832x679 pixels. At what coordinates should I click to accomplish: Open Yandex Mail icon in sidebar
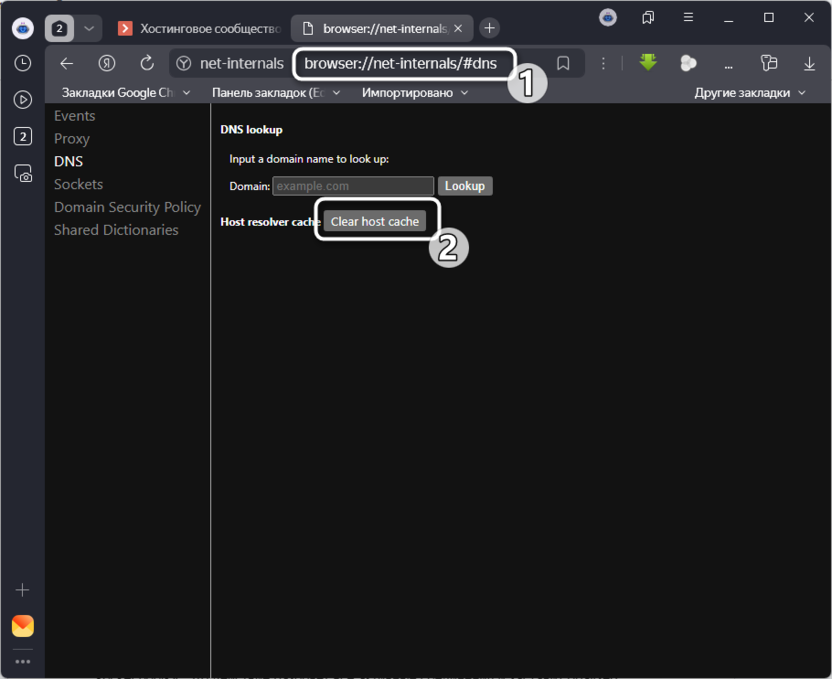click(23, 626)
